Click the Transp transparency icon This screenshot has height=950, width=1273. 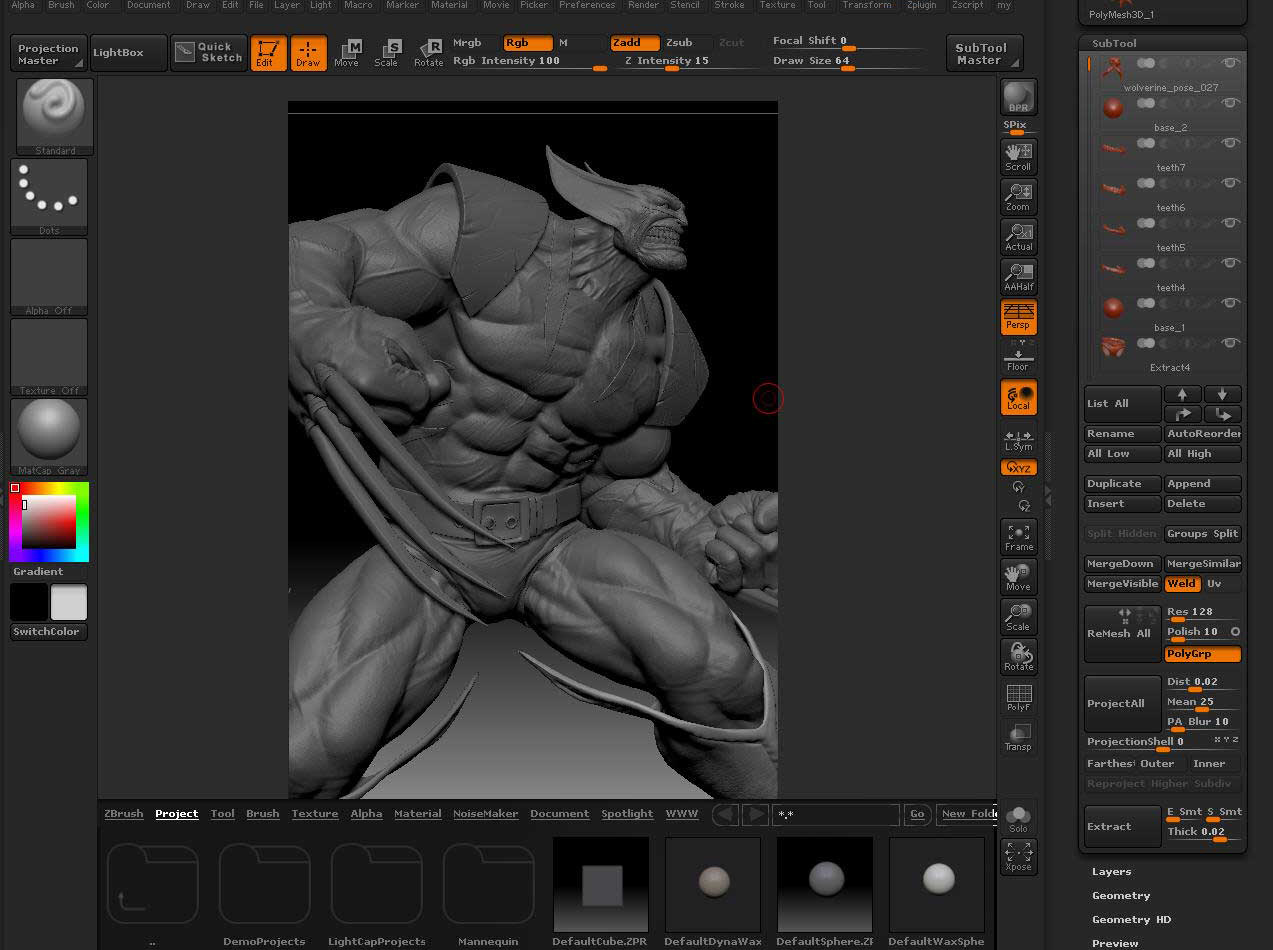[1018, 737]
